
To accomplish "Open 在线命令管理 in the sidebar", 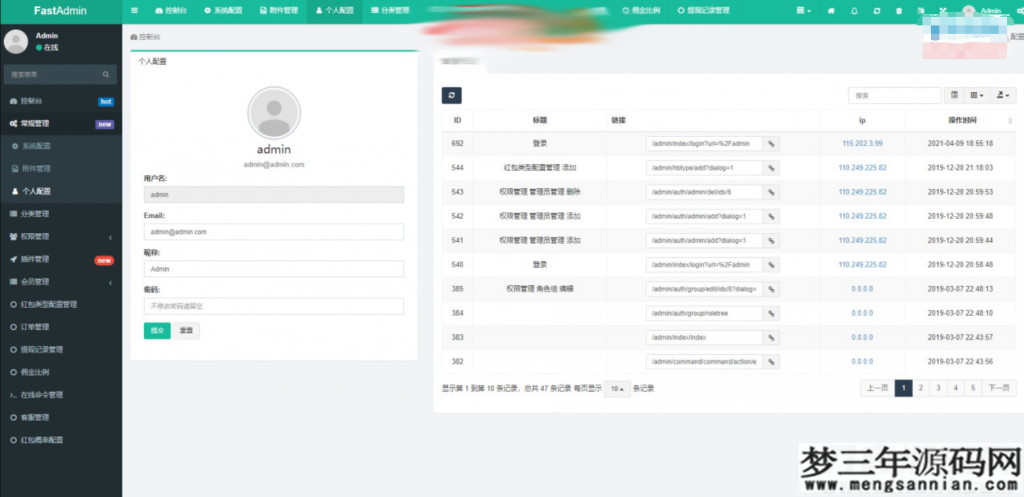I will click(61, 394).
